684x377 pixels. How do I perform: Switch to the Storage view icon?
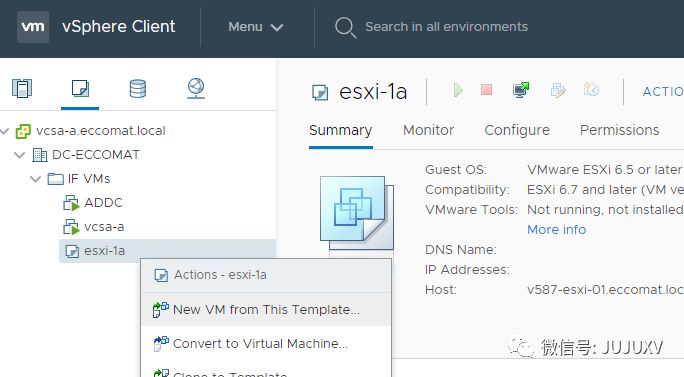(x=138, y=89)
